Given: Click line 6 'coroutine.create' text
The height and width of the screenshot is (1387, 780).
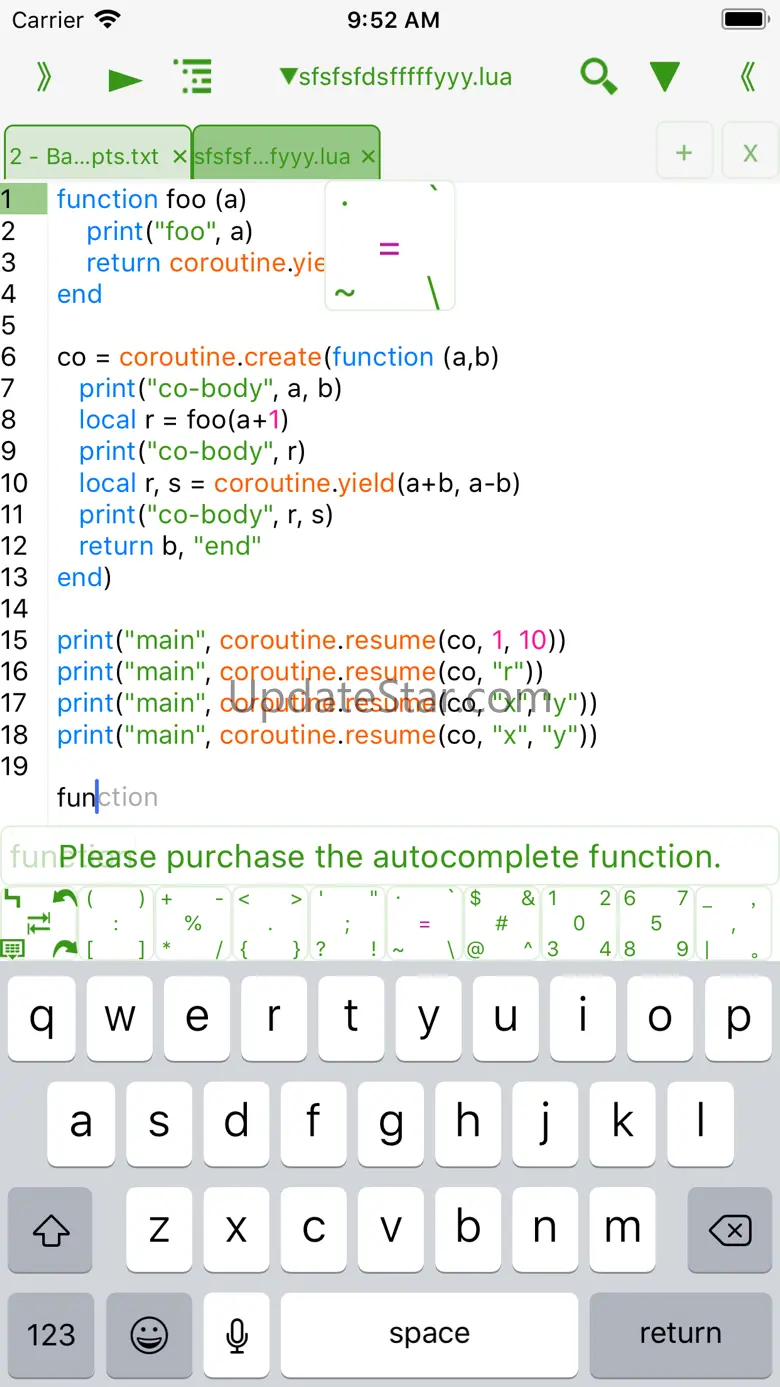Looking at the screenshot, I should point(220,357).
